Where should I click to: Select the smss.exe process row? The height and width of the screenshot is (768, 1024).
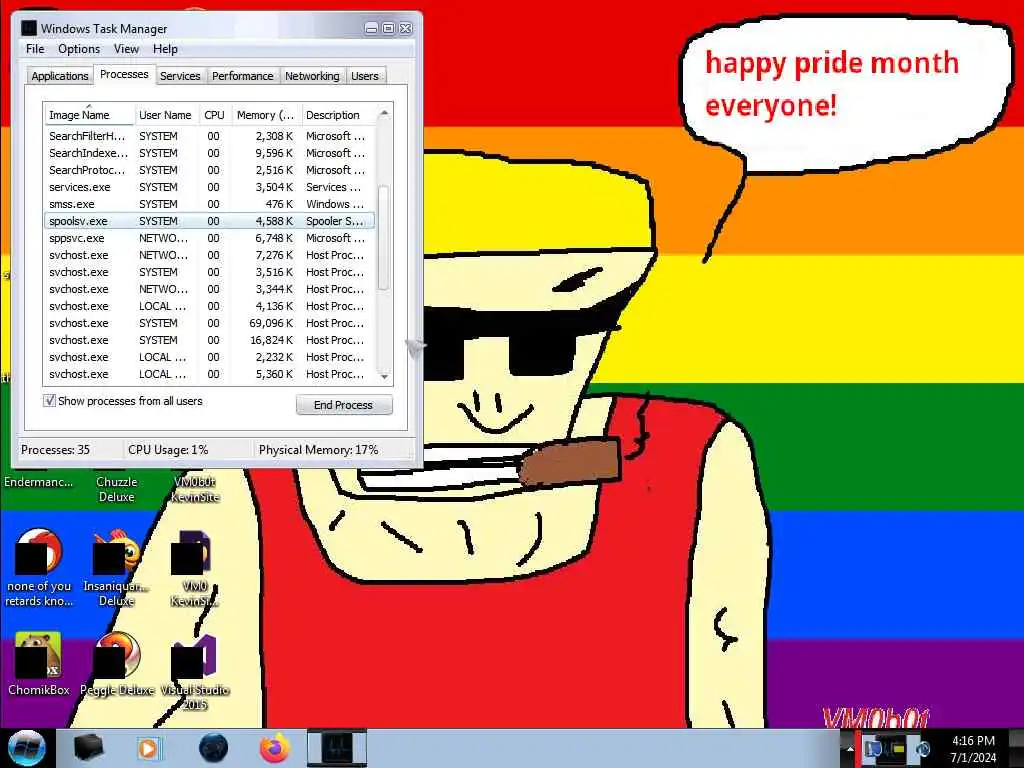click(x=209, y=204)
